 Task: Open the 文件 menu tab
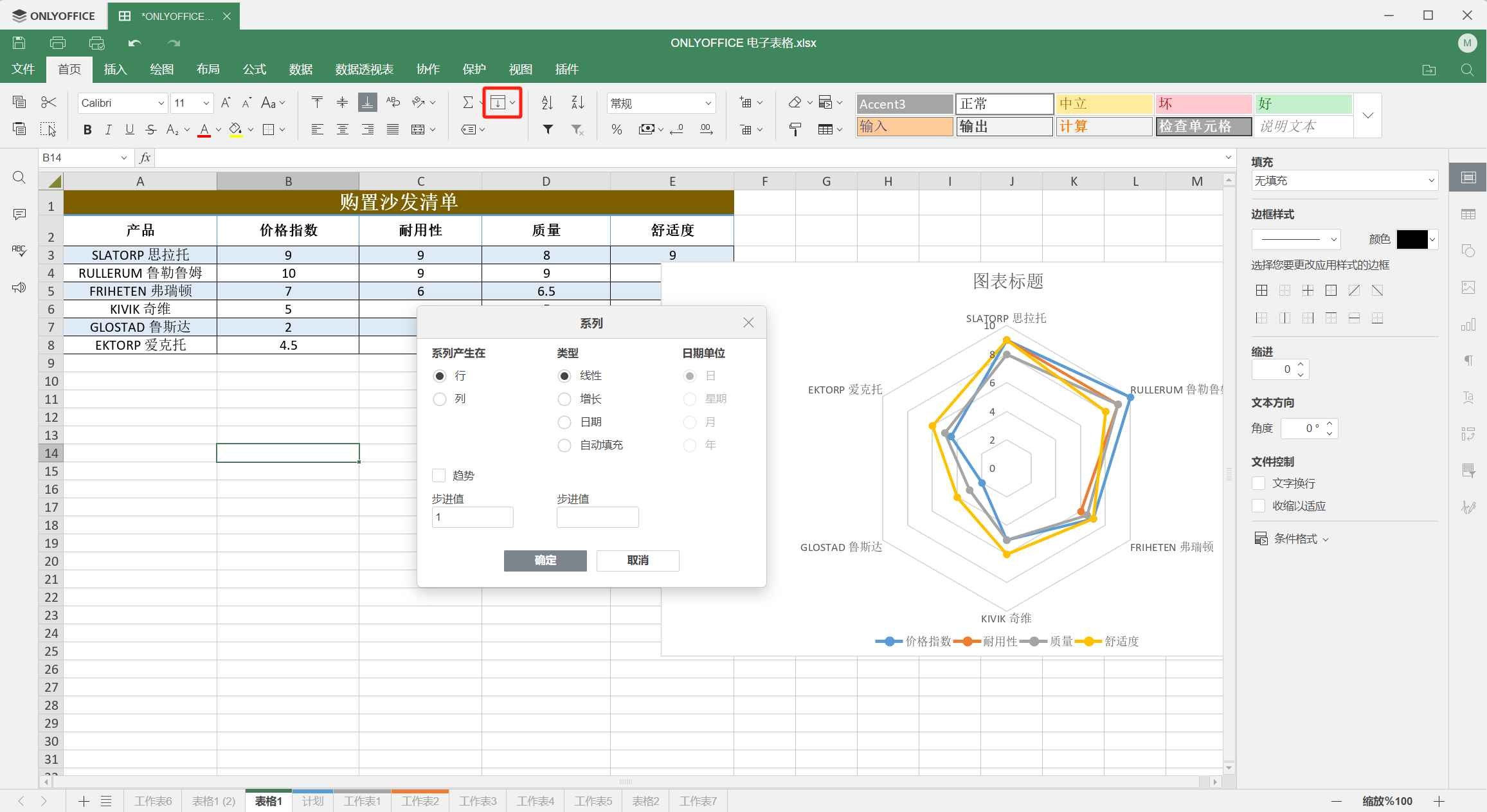click(x=23, y=69)
